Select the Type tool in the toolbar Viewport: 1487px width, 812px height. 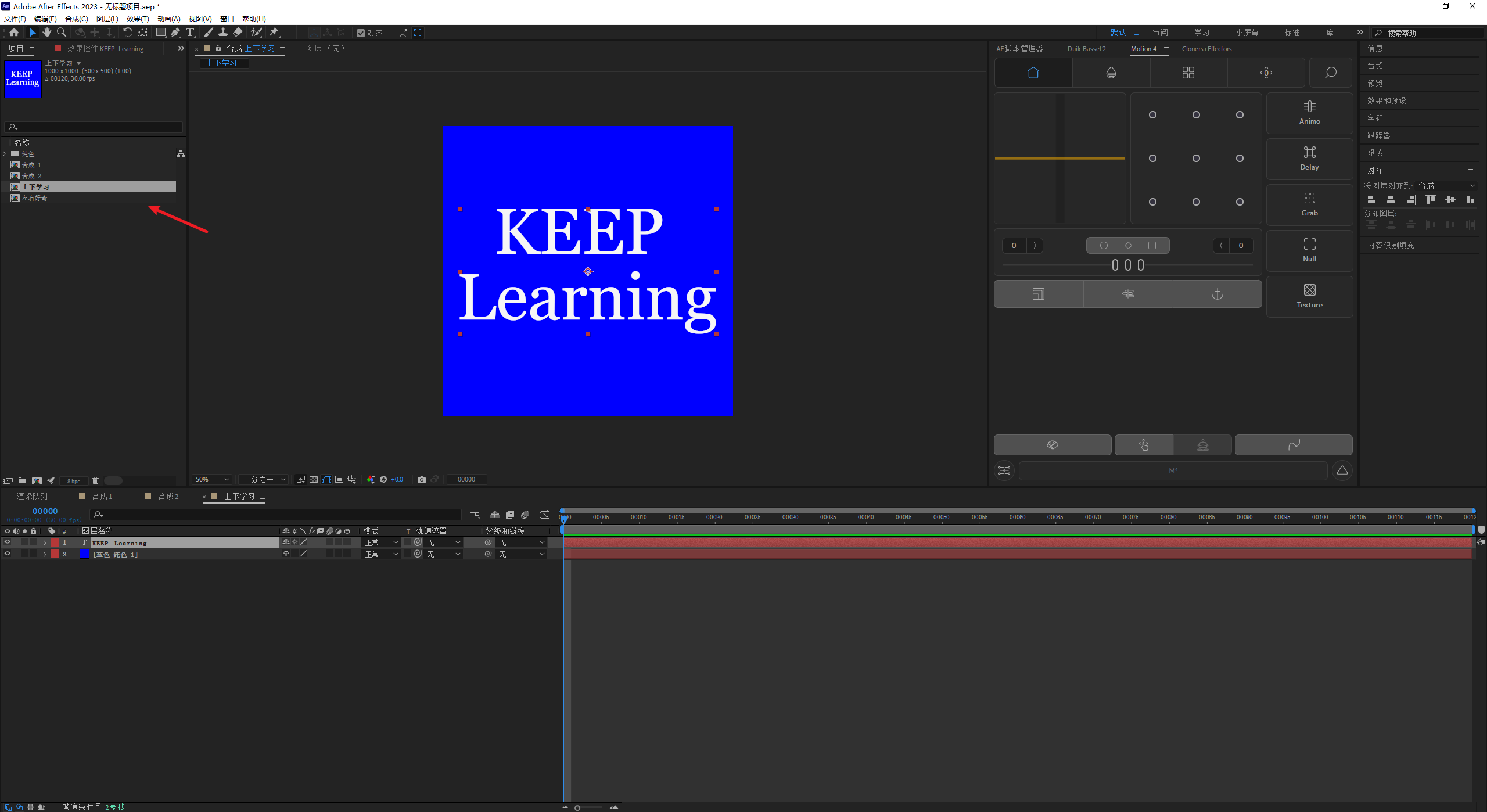point(190,33)
